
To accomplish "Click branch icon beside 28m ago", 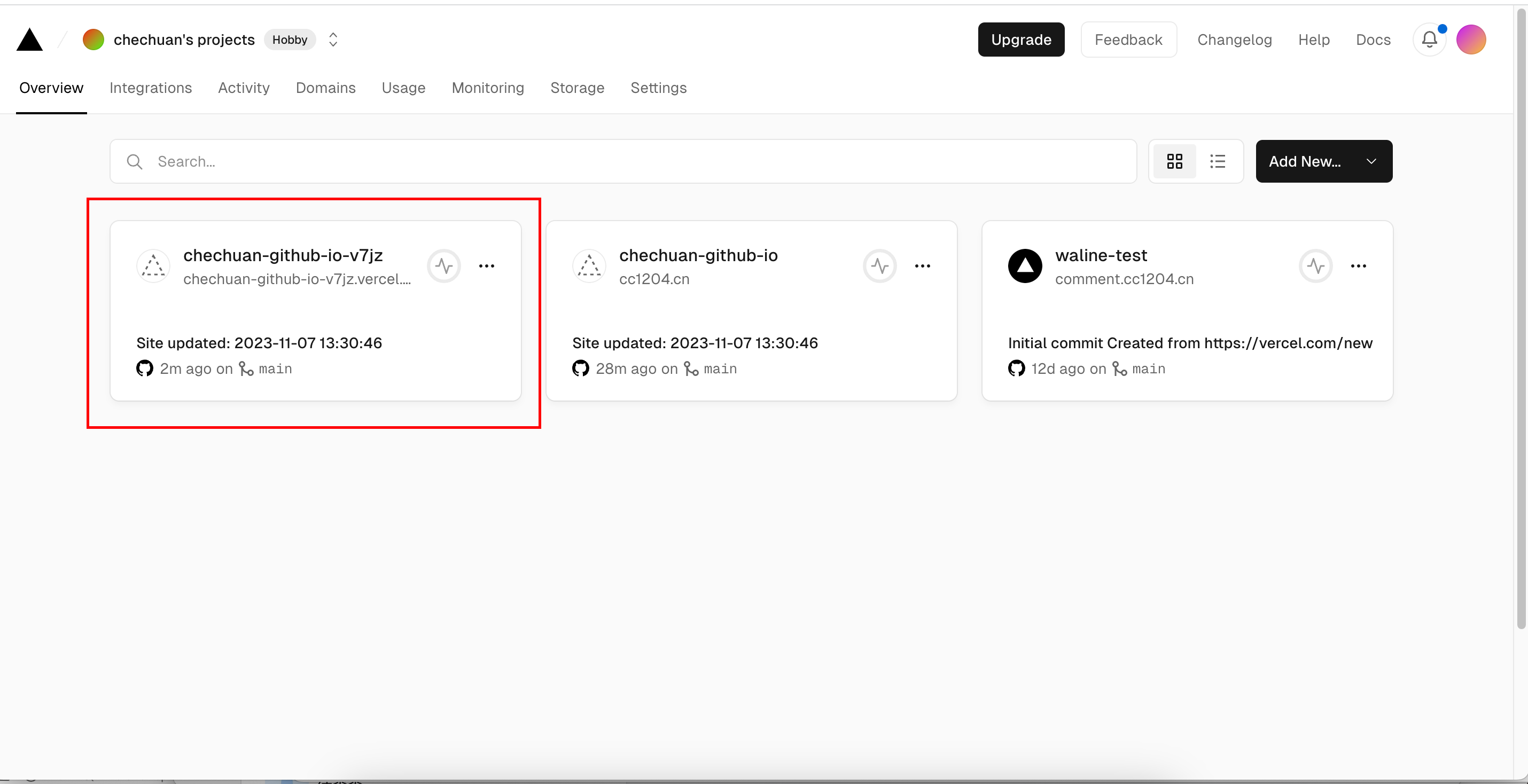I will pos(691,369).
